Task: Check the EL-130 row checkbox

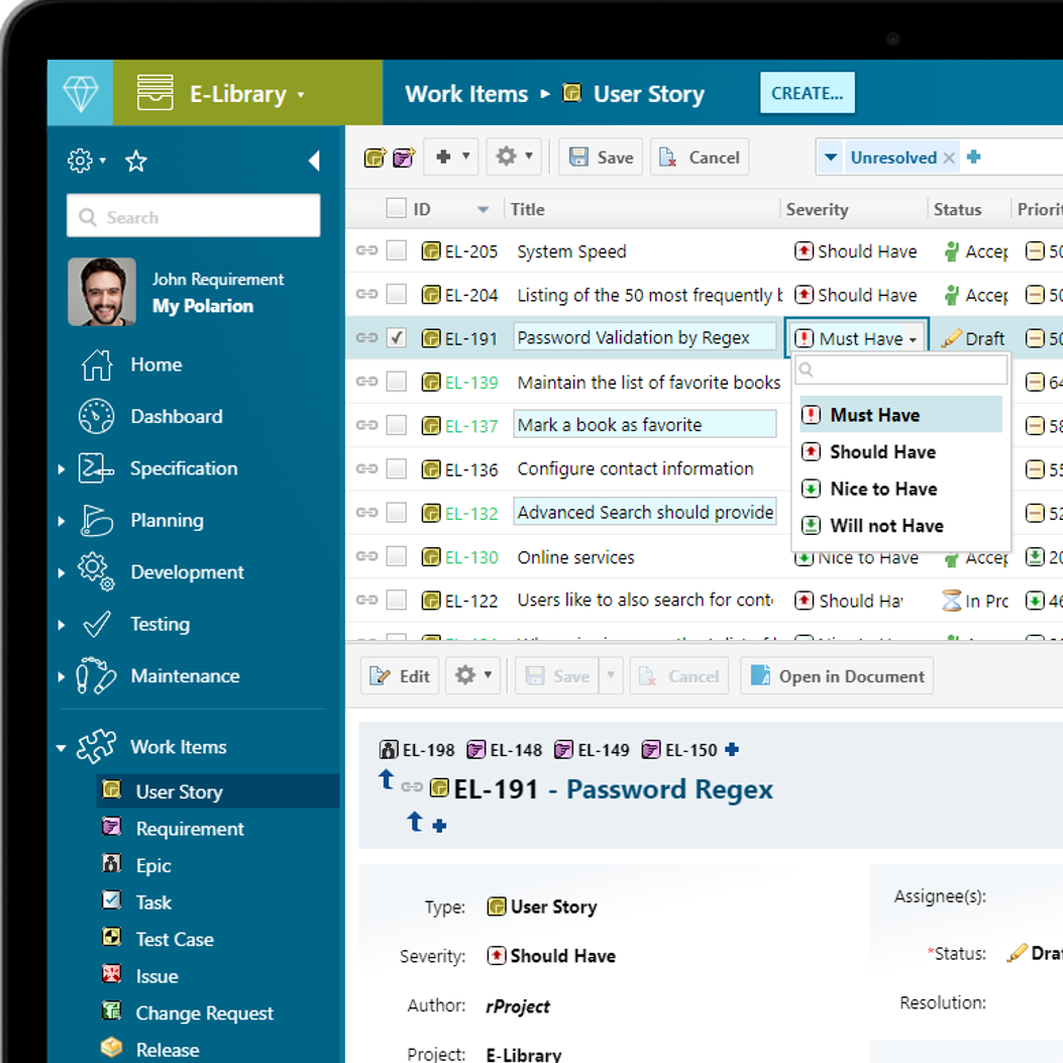Action: [396, 556]
